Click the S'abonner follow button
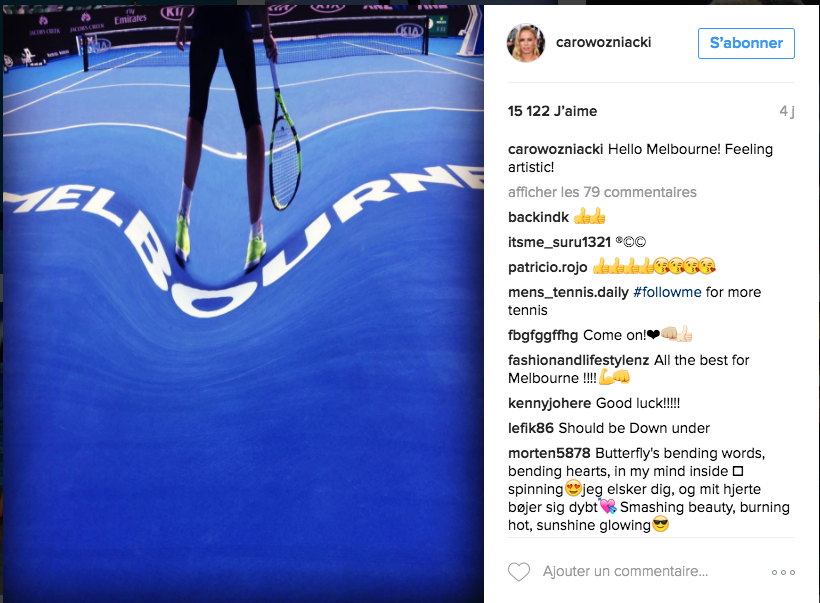This screenshot has width=820, height=603. [x=746, y=43]
